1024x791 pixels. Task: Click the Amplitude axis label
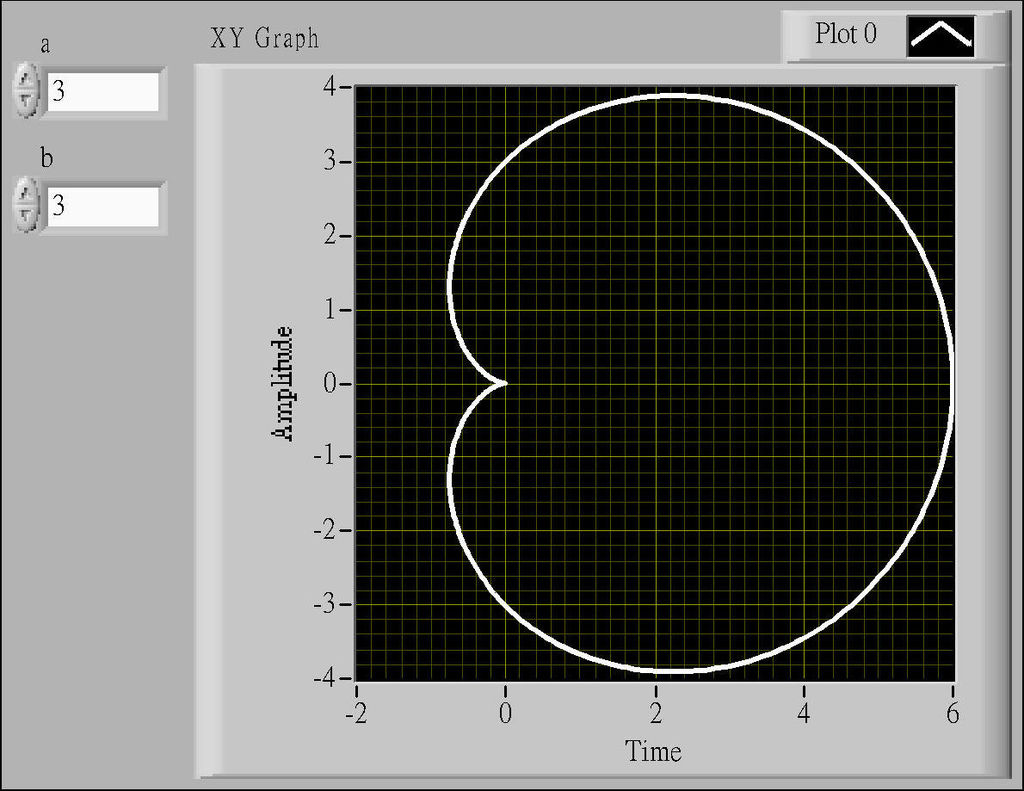[x=282, y=384]
